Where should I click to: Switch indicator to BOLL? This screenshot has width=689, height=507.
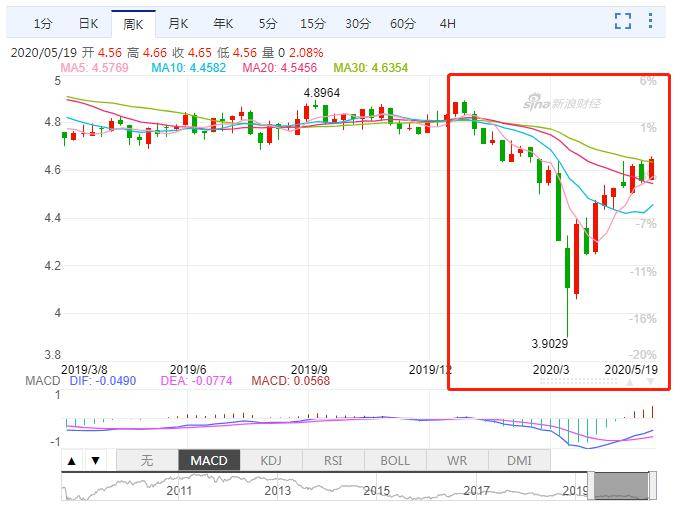click(395, 461)
